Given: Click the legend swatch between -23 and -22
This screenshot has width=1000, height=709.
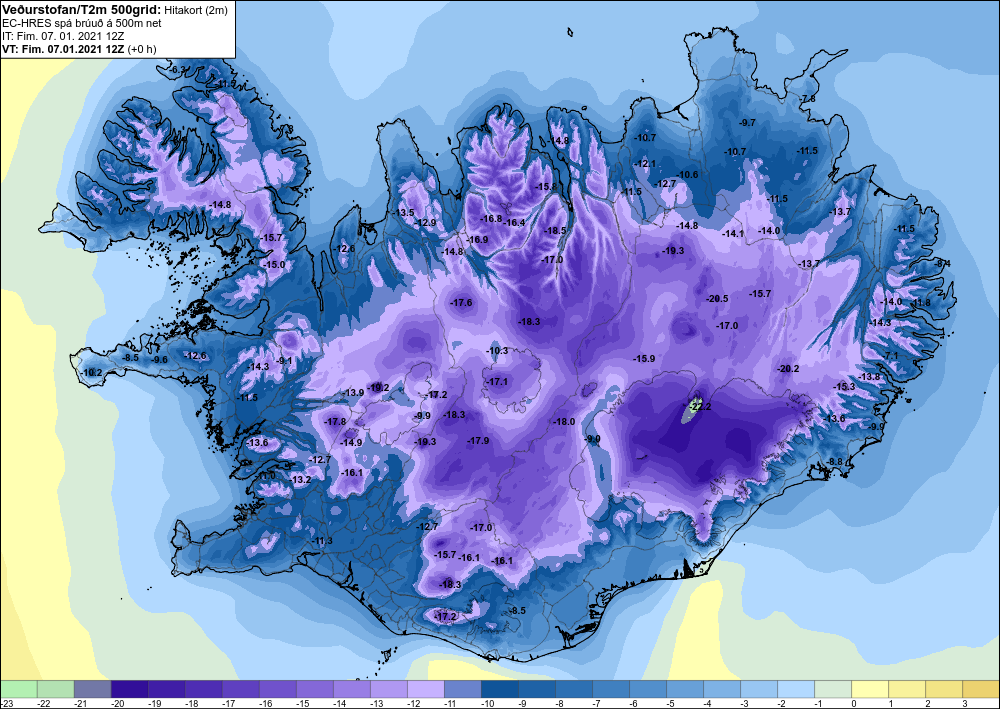Looking at the screenshot, I should click(19, 689).
